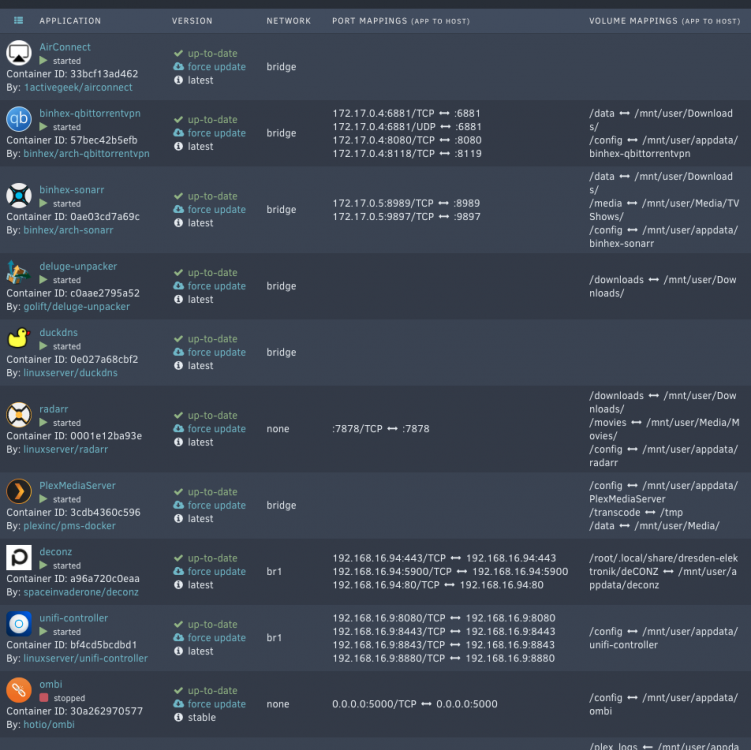The image size is (751, 750).
Task: Follow the linuxserver/duckdns repository link
Action: pyautogui.click(x=70, y=373)
